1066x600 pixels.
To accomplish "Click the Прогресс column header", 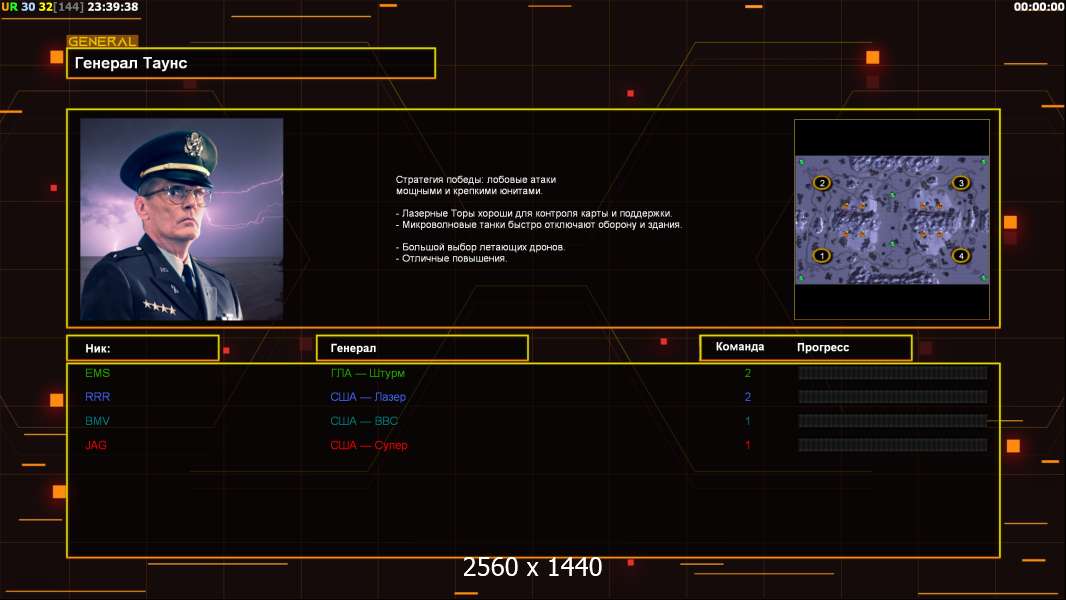I will click(823, 347).
